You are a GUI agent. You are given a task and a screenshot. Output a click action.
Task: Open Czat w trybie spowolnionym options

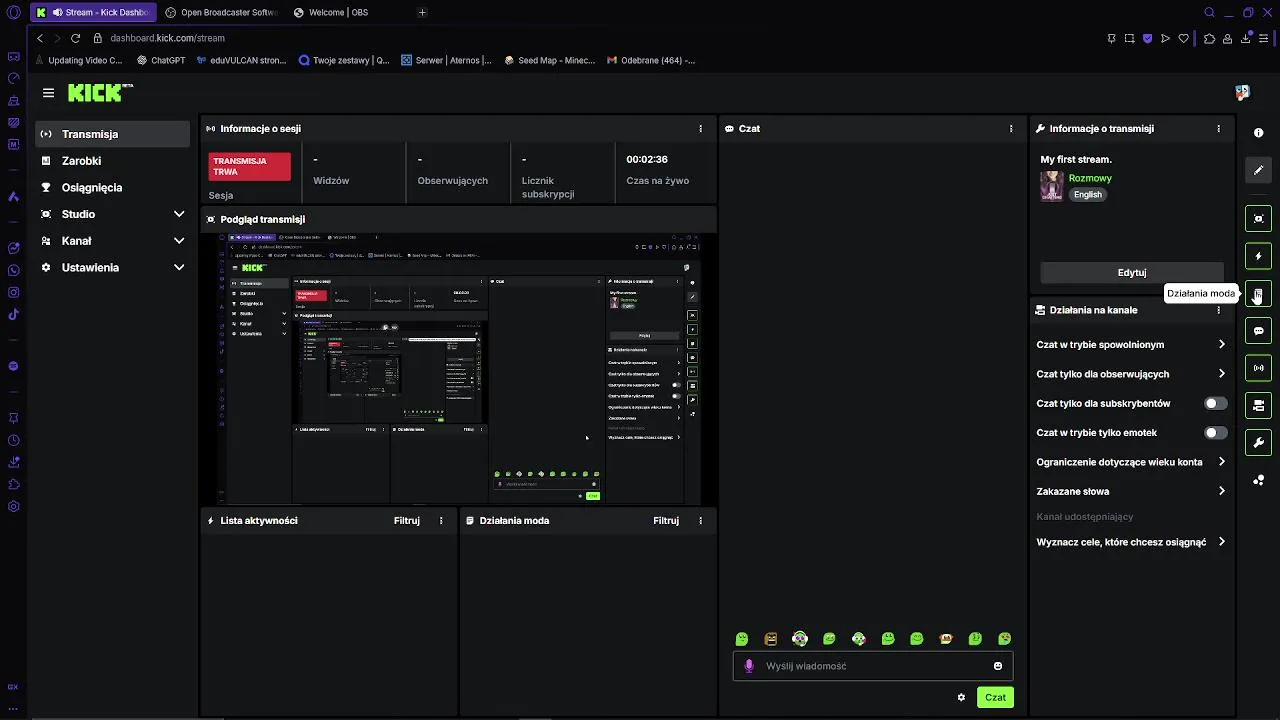1131,345
